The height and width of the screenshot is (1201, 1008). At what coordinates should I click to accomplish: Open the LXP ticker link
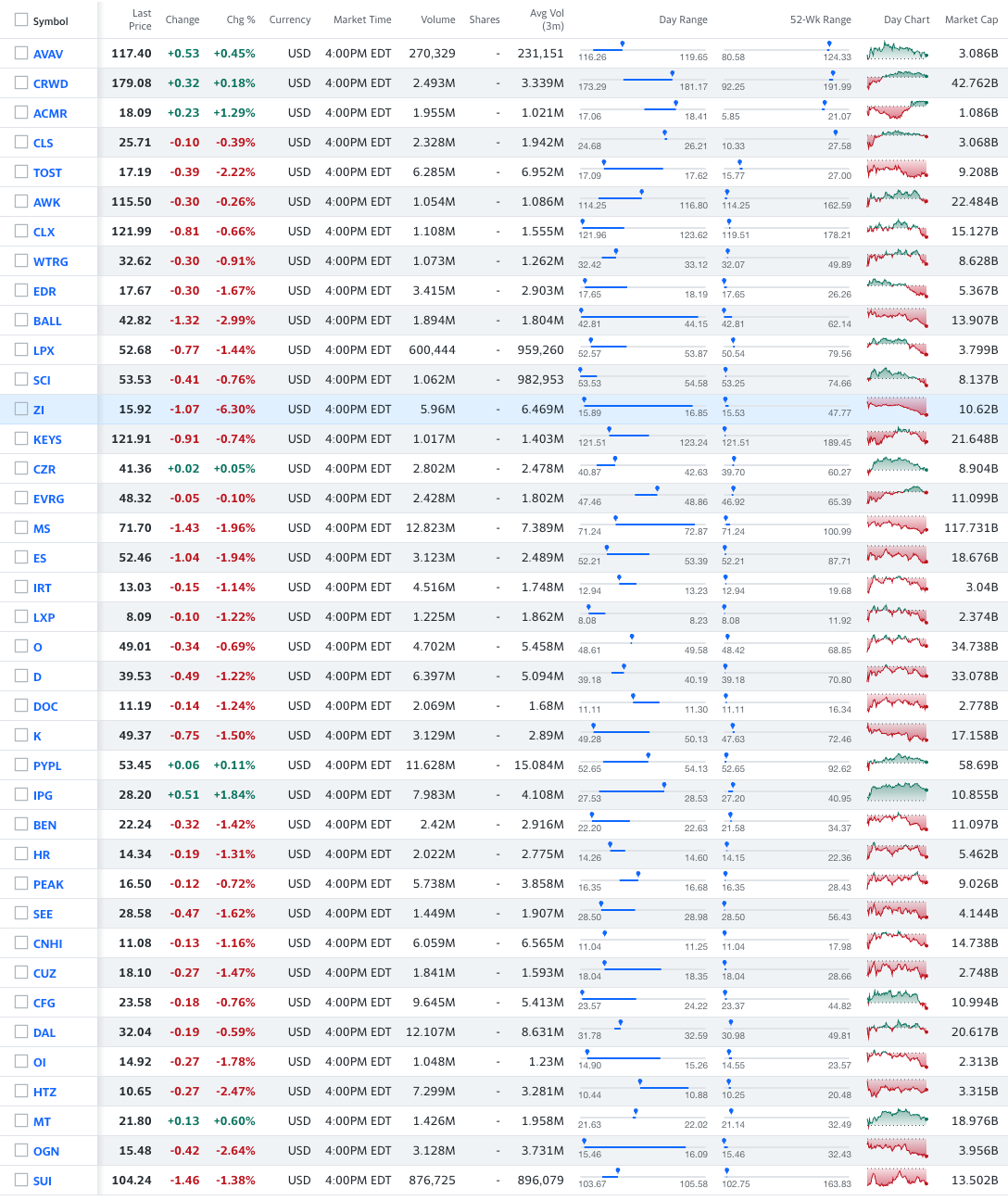tap(44, 618)
